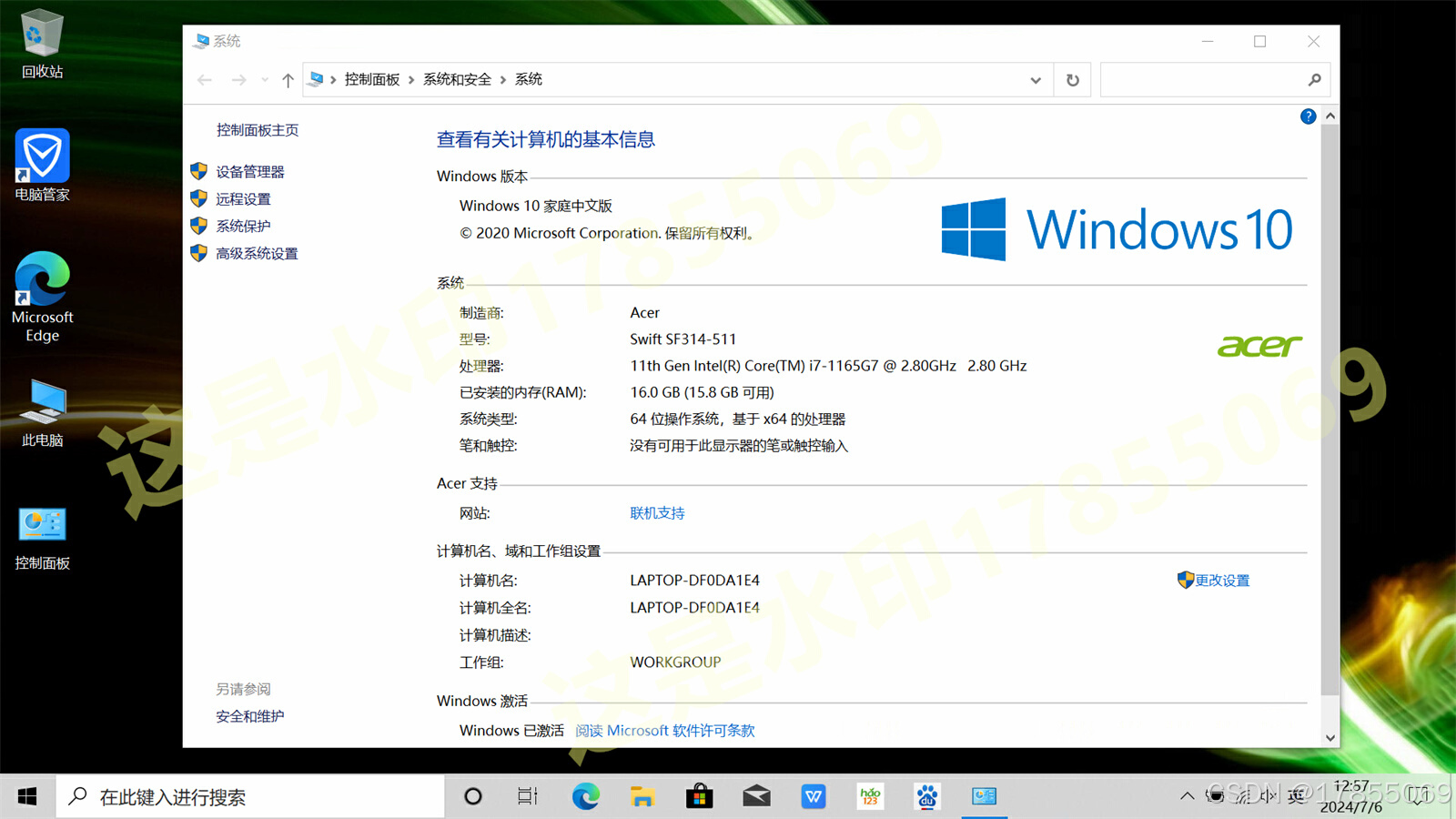
Task: Click the system window title icon
Action: coord(201,41)
